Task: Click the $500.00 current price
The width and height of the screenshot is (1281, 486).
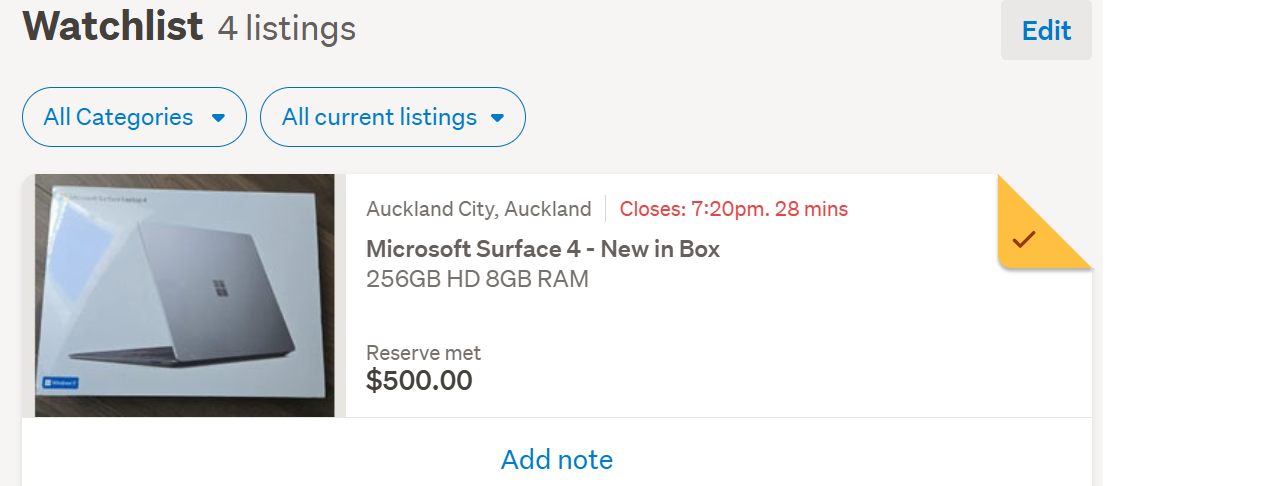Action: (x=419, y=381)
